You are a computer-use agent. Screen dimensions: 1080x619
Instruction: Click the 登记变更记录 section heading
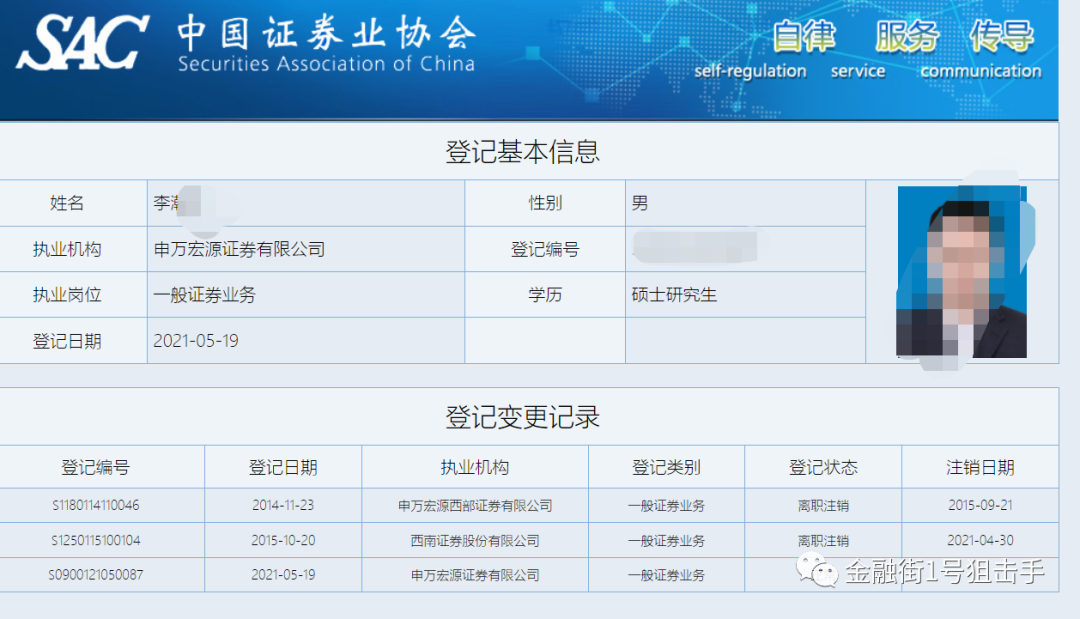coord(523,417)
